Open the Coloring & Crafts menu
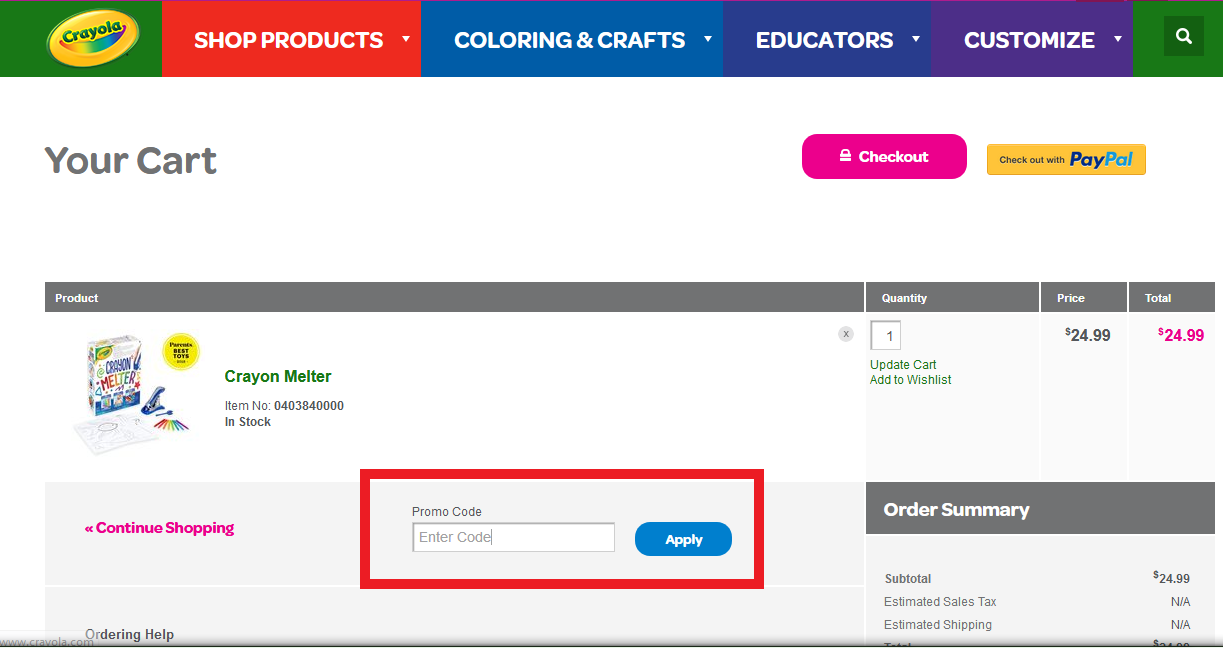This screenshot has width=1223, height=648. 570,40
